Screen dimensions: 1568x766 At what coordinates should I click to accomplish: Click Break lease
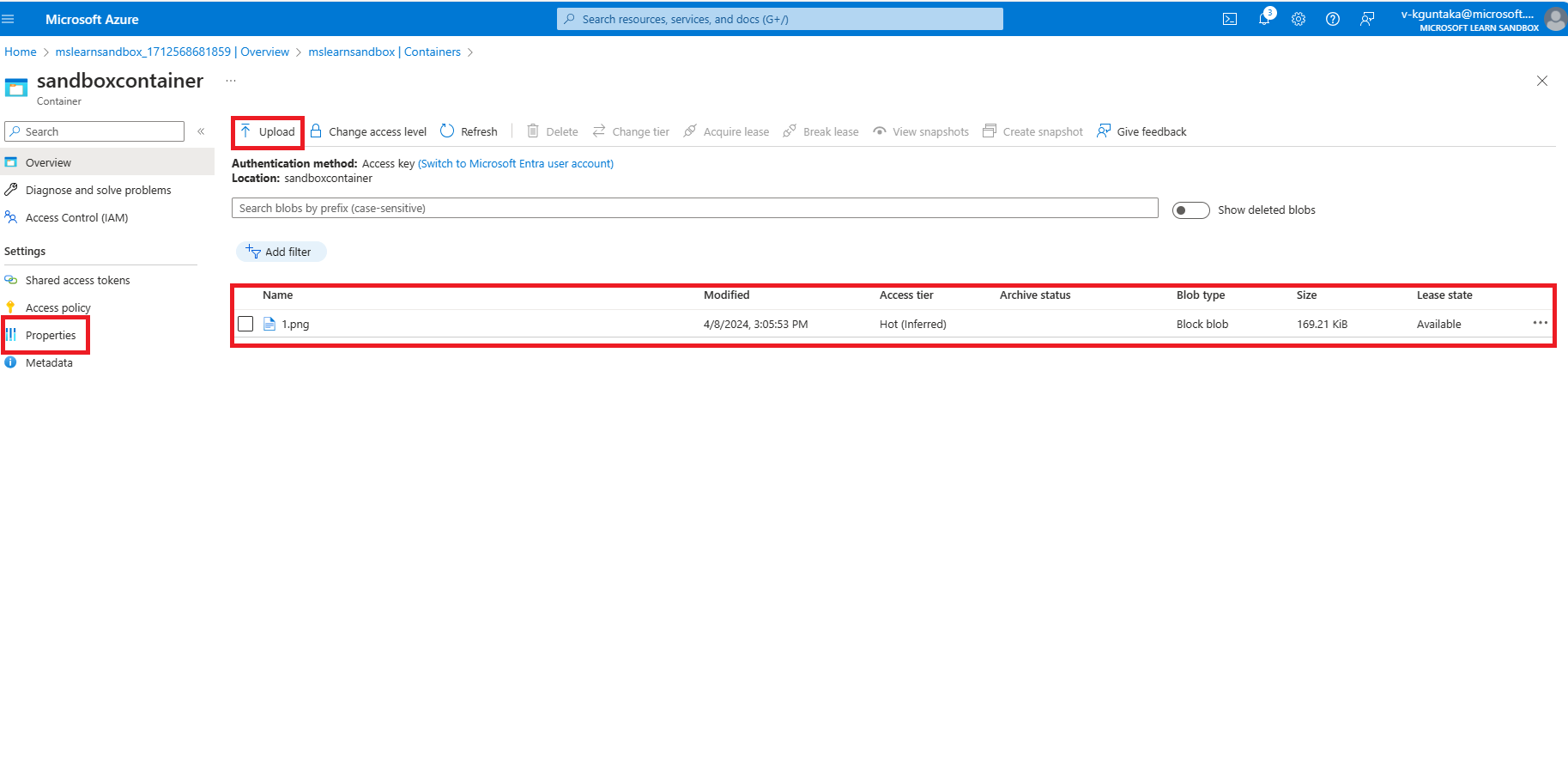(821, 131)
